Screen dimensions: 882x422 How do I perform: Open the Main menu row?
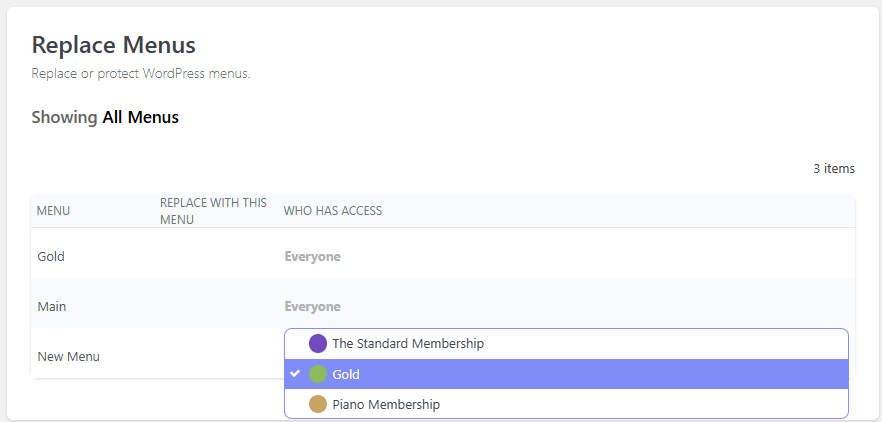52,306
